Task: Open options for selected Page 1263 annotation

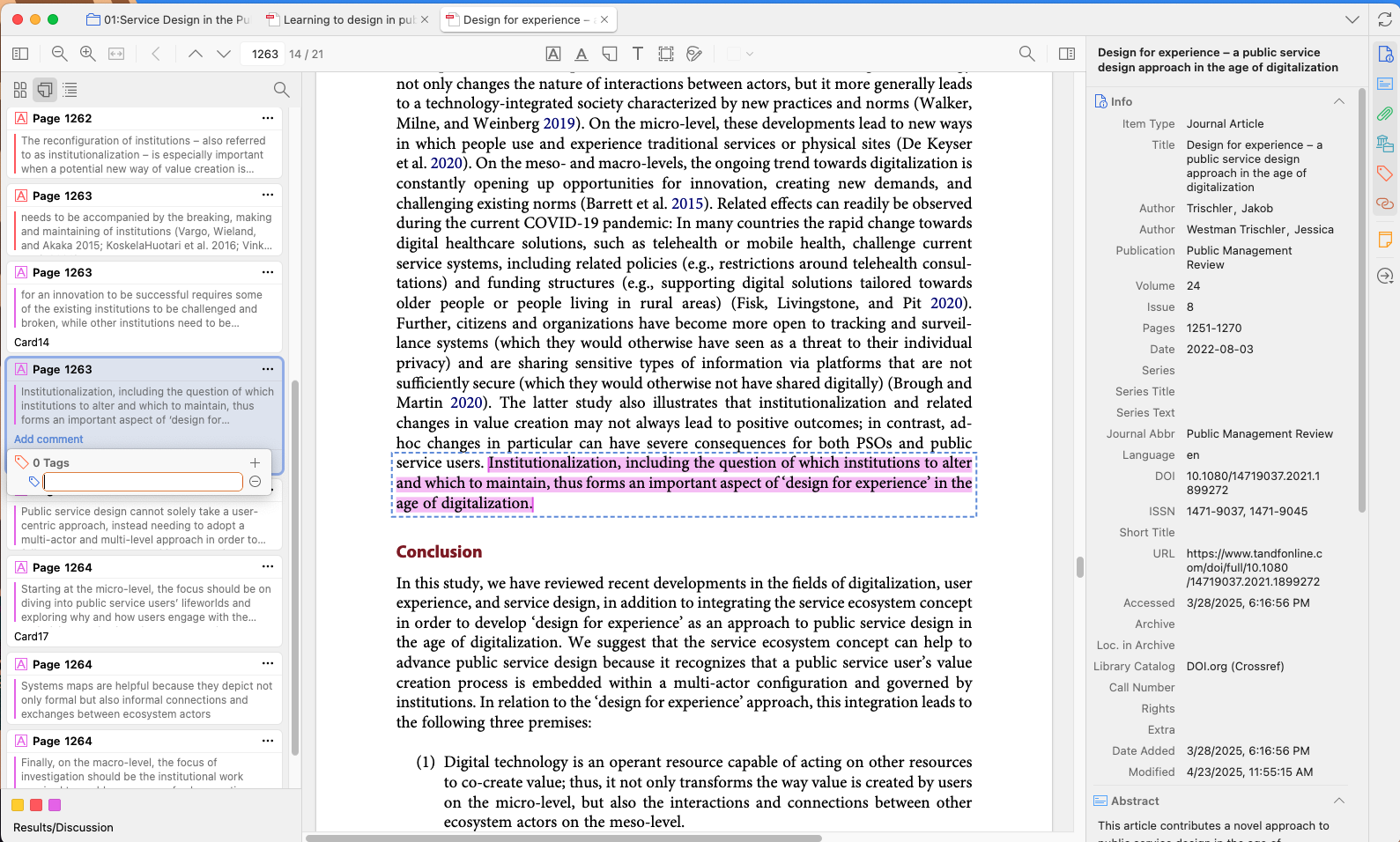Action: point(268,369)
